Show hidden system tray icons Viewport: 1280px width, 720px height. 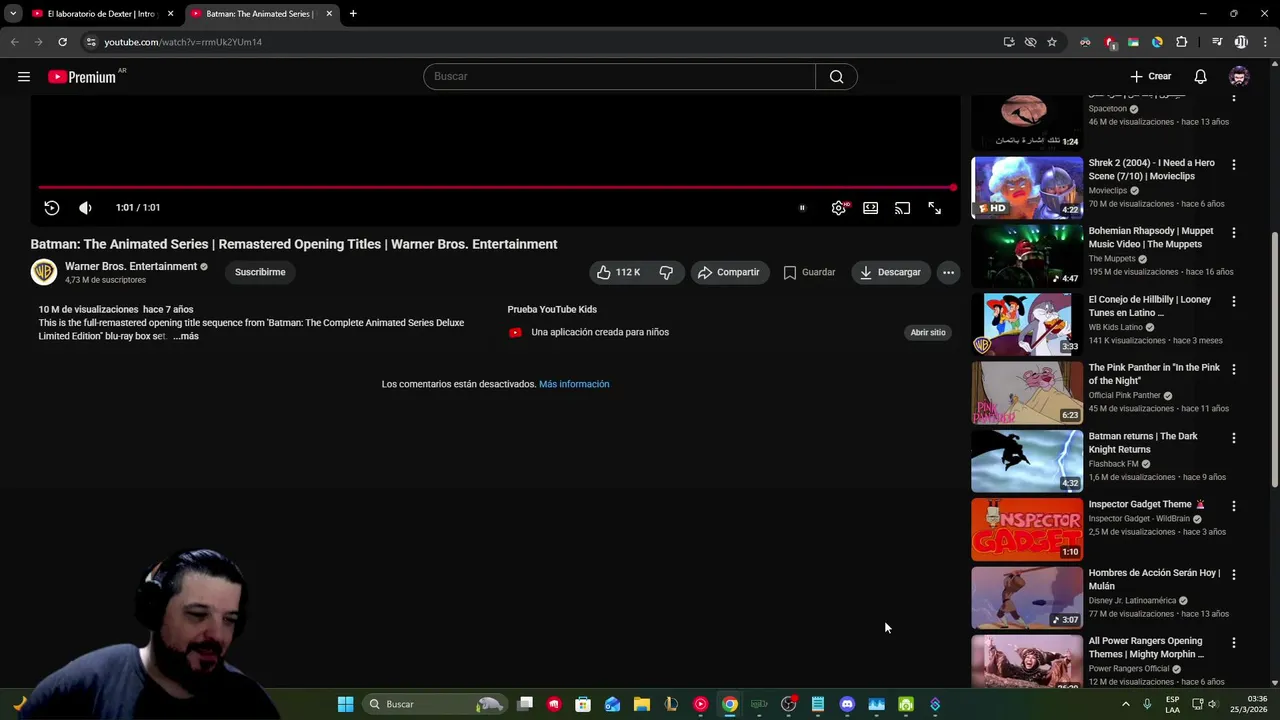point(1125,704)
